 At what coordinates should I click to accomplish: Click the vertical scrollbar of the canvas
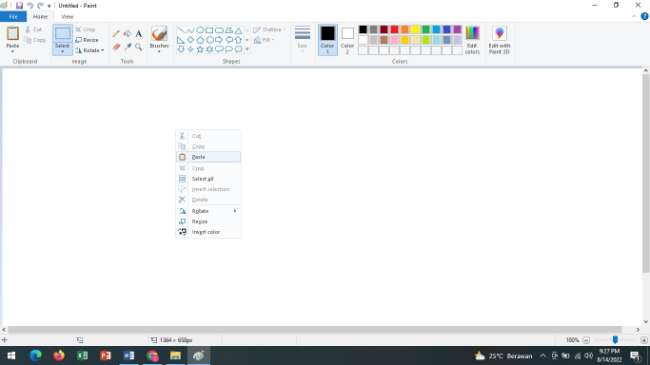646,174
